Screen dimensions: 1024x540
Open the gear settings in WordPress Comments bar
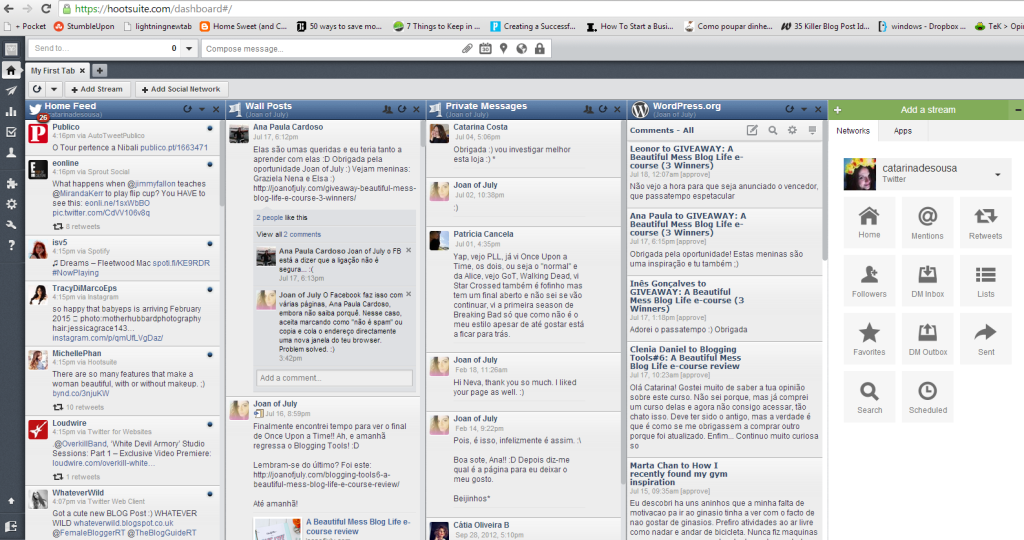coord(792,131)
